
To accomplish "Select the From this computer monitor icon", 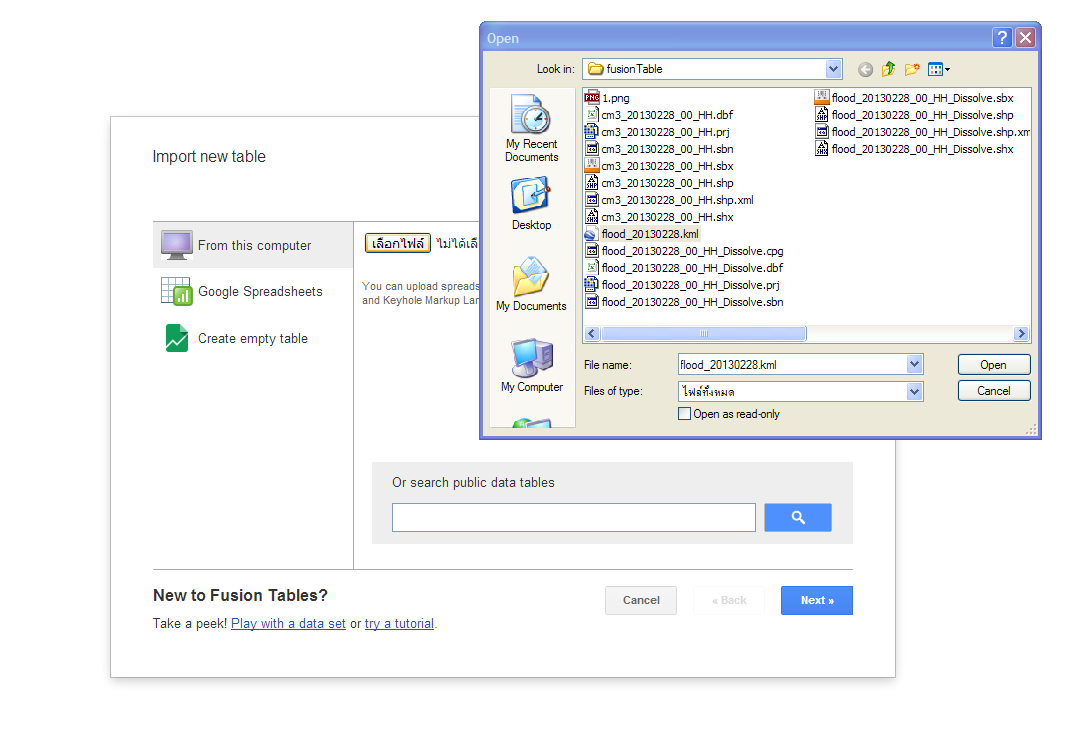I will point(176,245).
